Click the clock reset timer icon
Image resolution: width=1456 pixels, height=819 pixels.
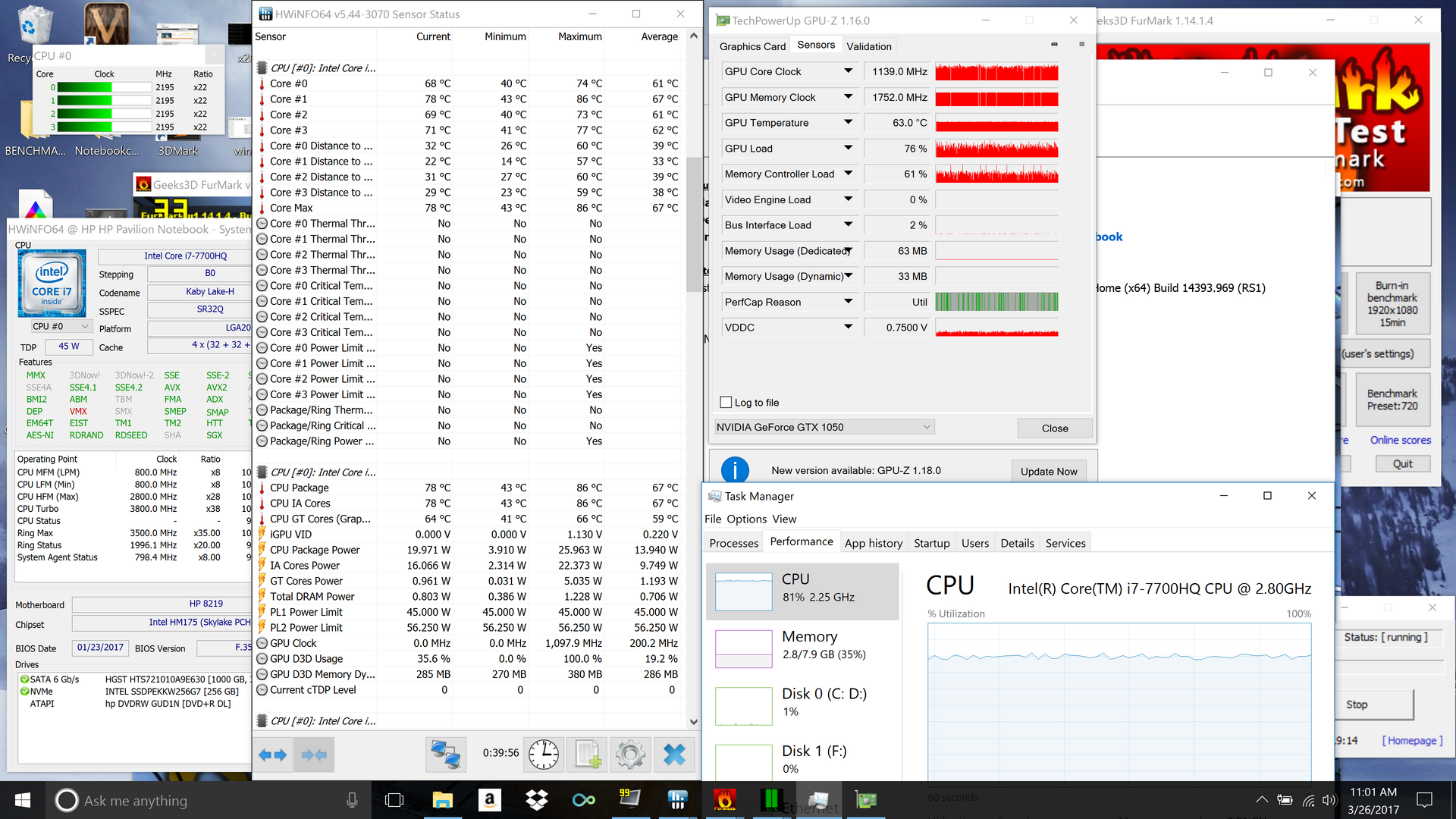tap(544, 755)
